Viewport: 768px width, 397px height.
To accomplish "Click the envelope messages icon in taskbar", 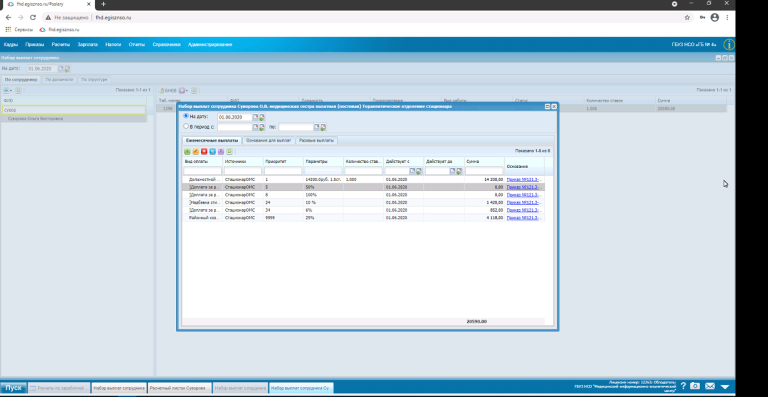I will (x=710, y=386).
